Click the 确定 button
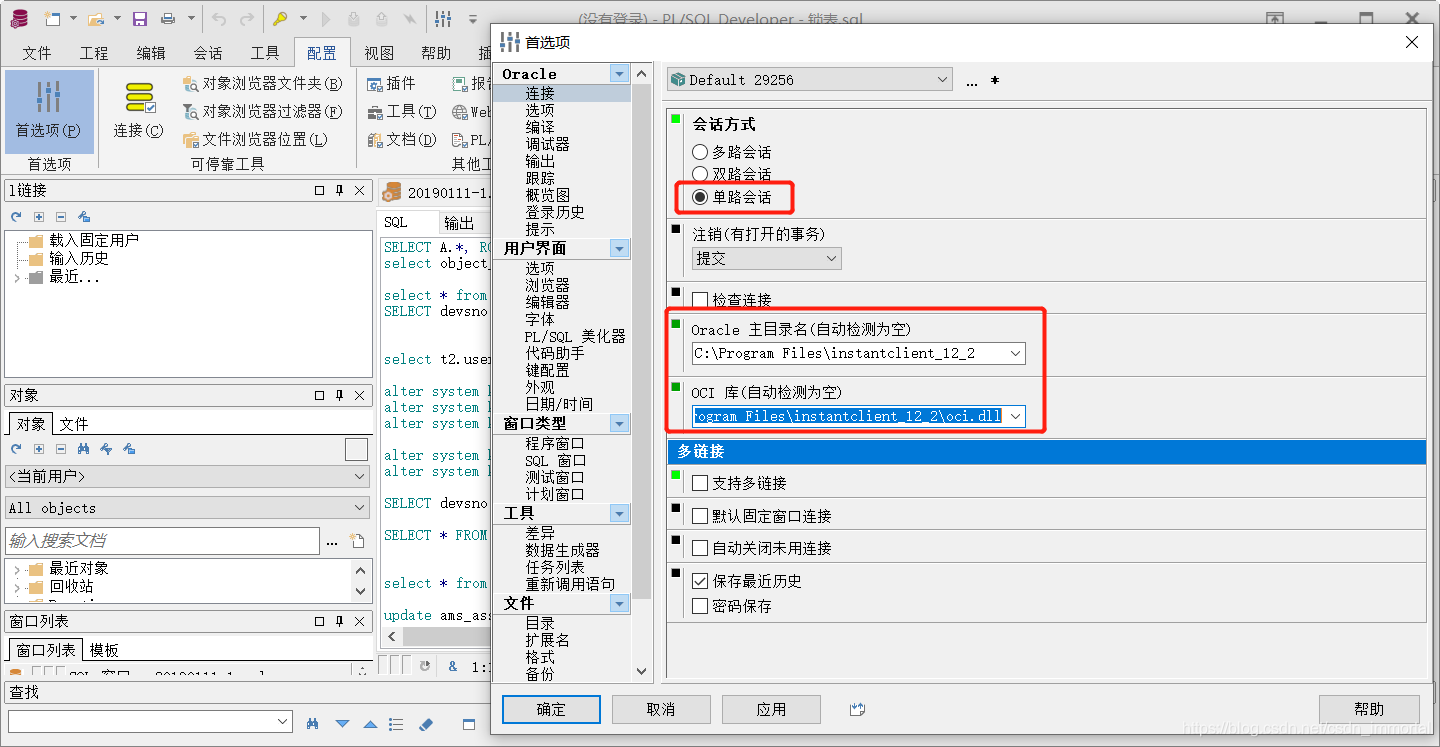Viewport: 1440px width, 747px height. point(551,709)
